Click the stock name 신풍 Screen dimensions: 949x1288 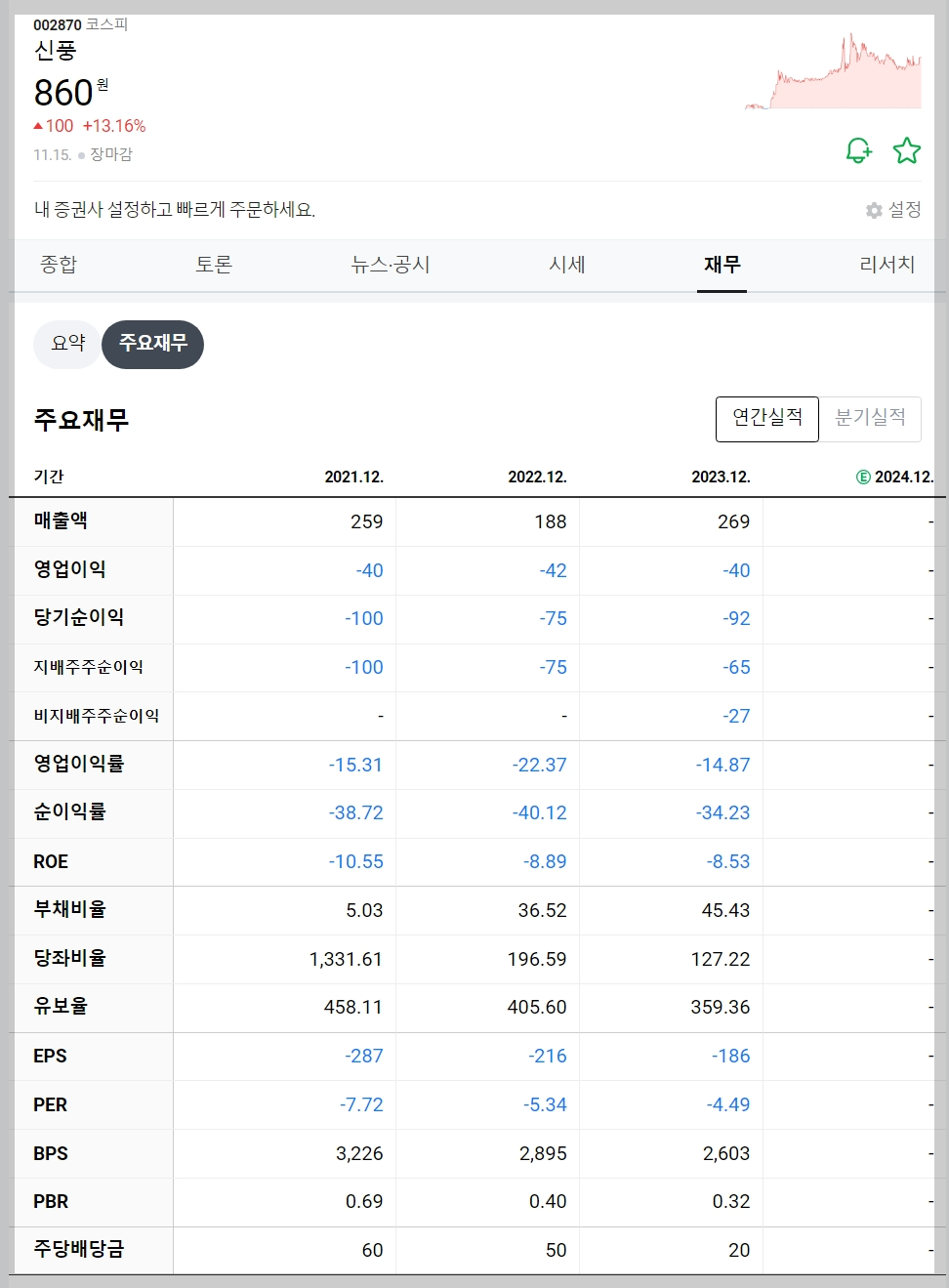55,50
